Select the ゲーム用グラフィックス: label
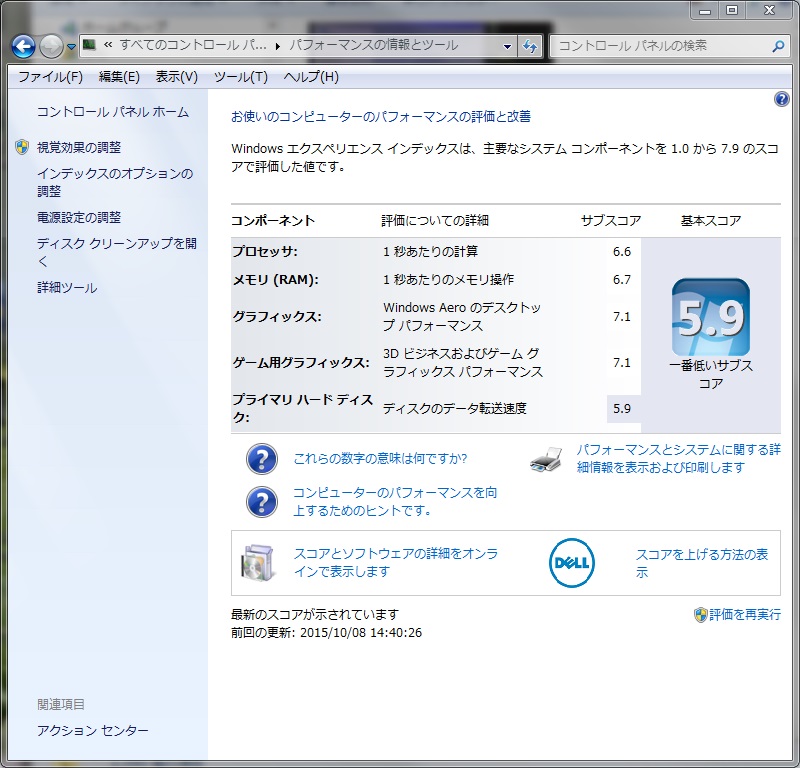 (x=301, y=363)
